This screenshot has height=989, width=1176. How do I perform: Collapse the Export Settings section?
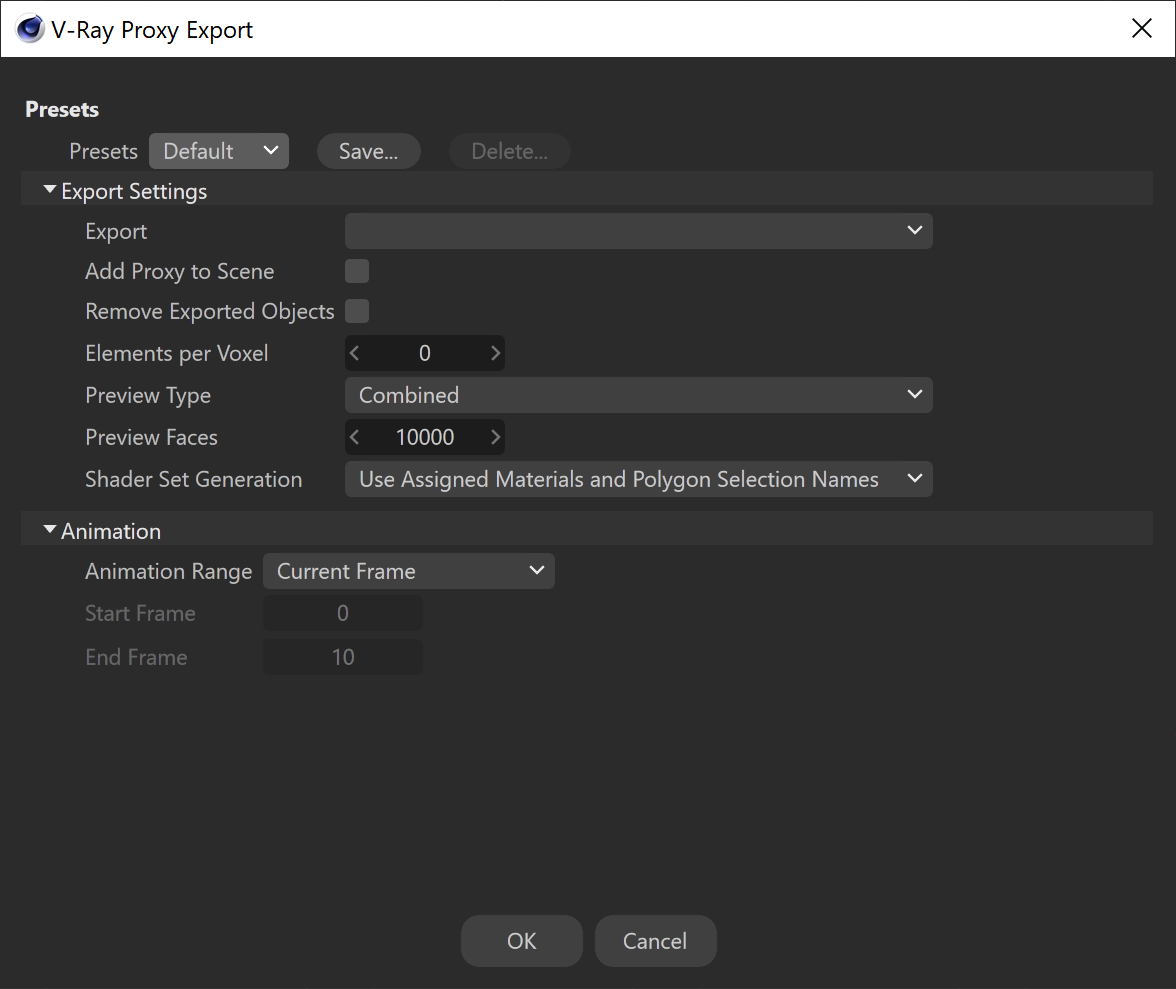point(50,190)
